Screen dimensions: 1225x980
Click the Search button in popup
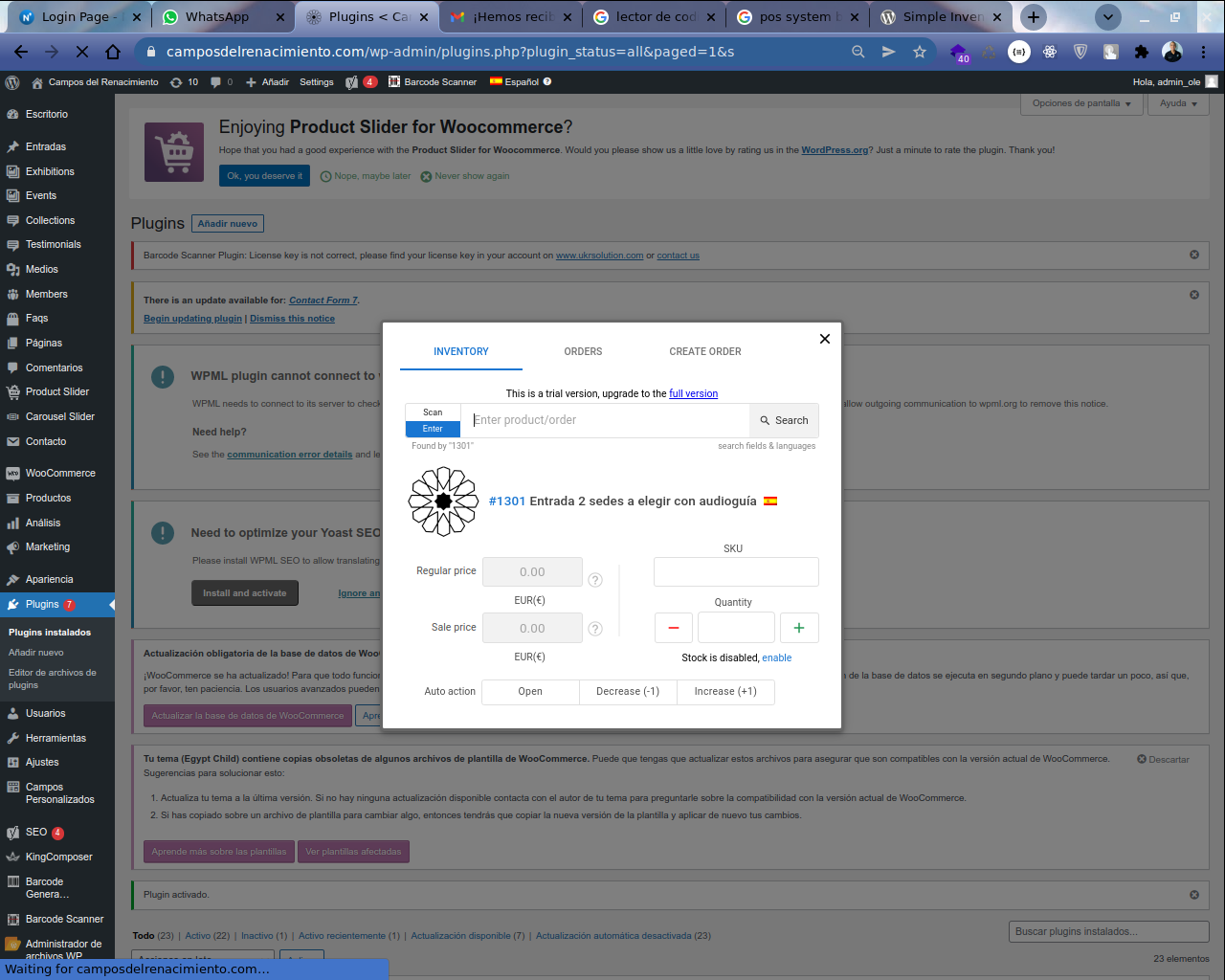tap(784, 420)
